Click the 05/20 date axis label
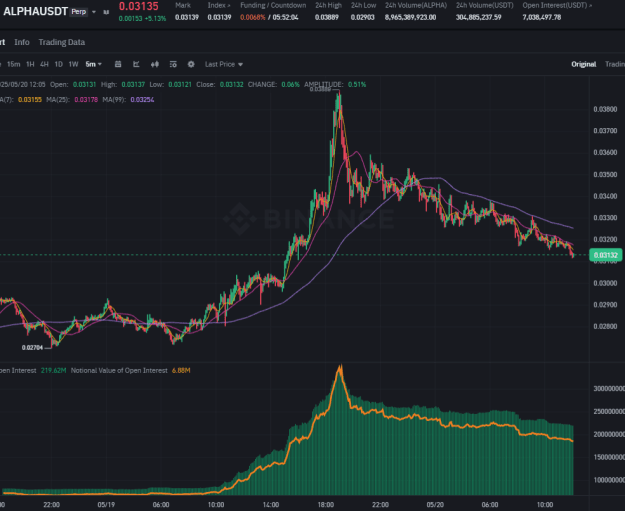625x511 pixels. click(x=435, y=505)
